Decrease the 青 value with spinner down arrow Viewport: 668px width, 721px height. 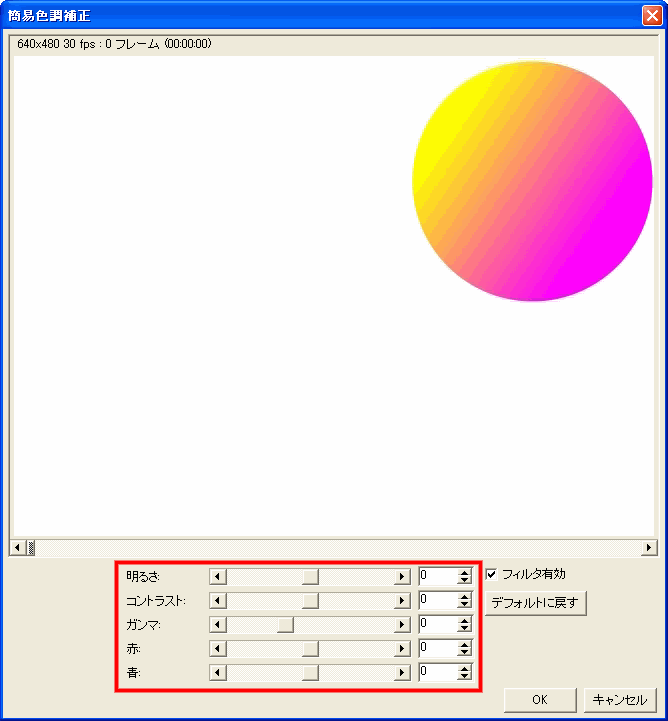tap(464, 676)
